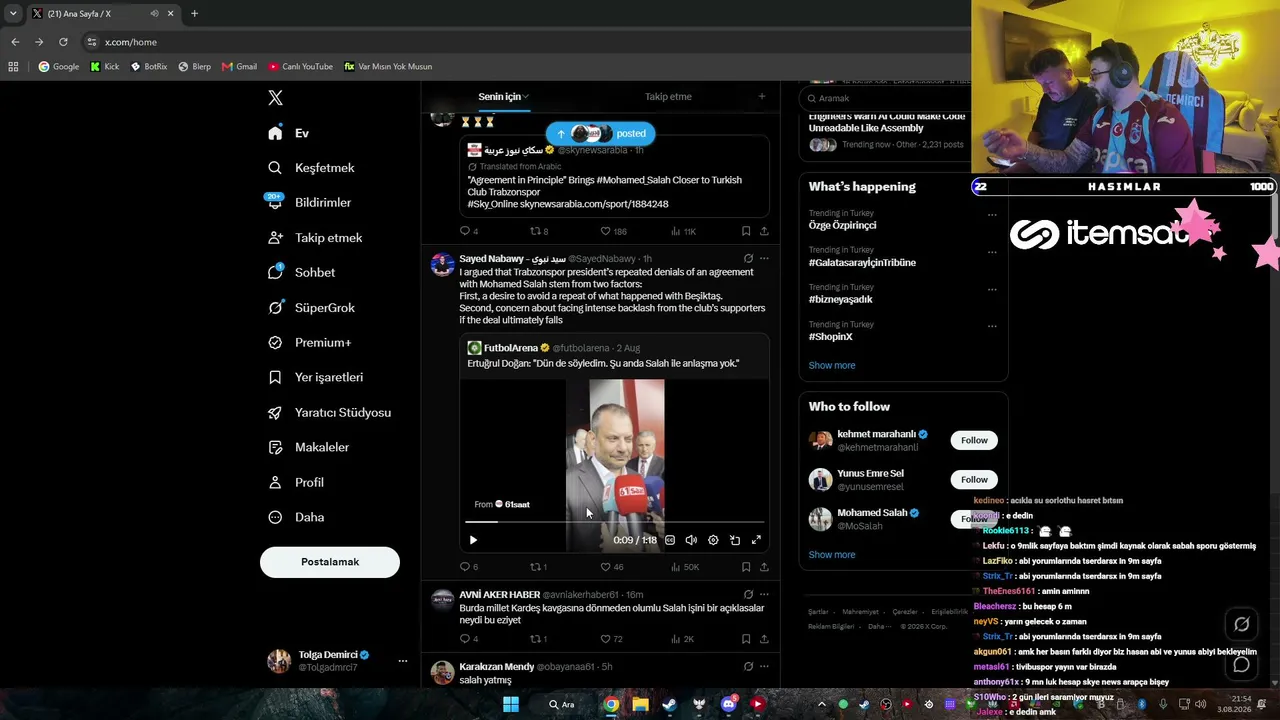
Task: Switch to the Takip etme tab
Action: tap(668, 97)
